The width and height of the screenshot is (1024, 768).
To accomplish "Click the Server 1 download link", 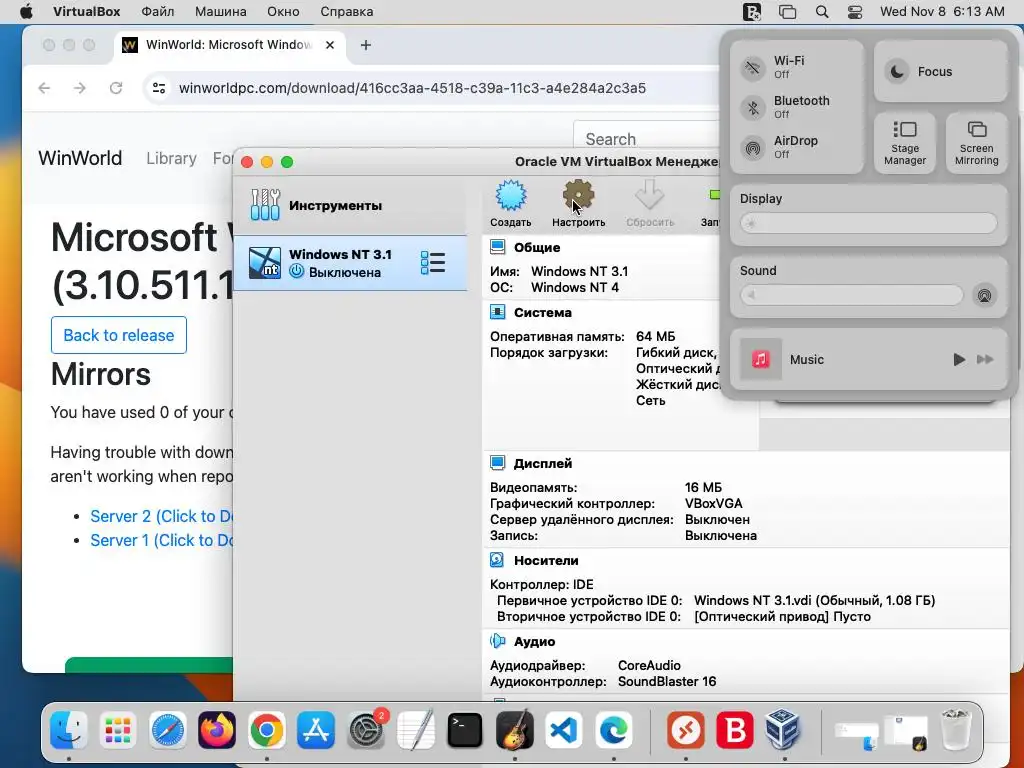I will click(x=161, y=540).
